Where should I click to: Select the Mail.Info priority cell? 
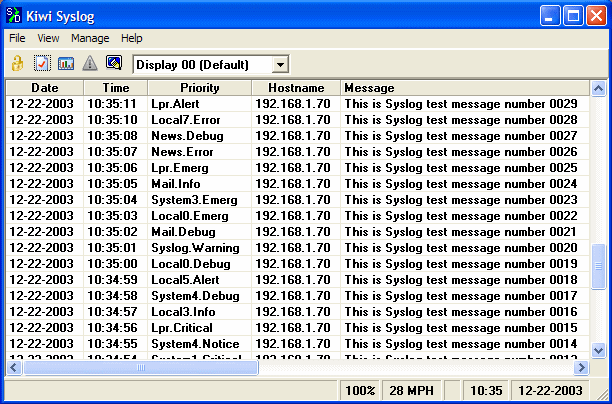[x=200, y=184]
